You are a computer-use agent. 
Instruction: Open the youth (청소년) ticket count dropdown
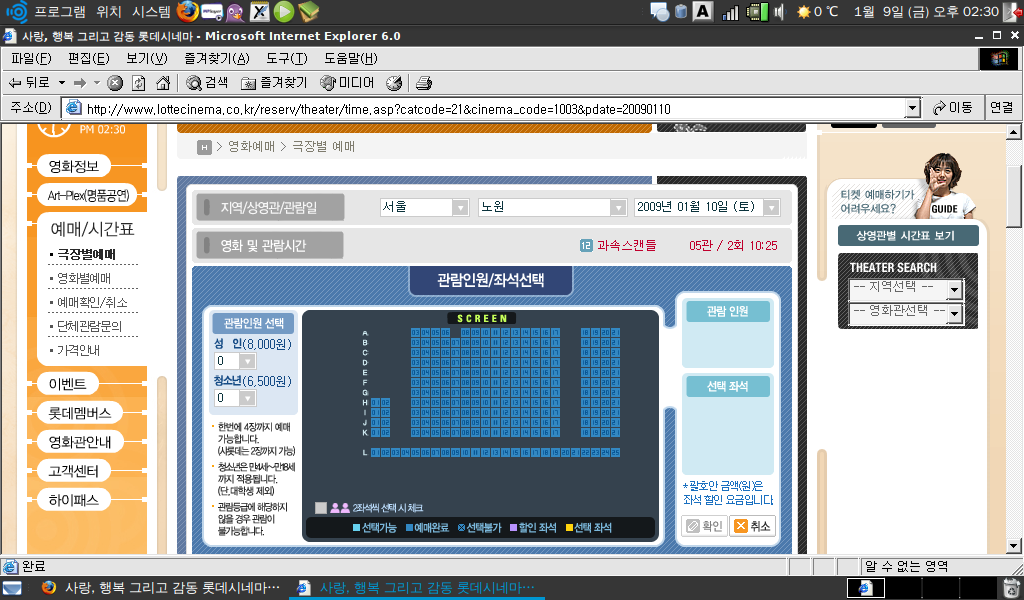coord(235,398)
